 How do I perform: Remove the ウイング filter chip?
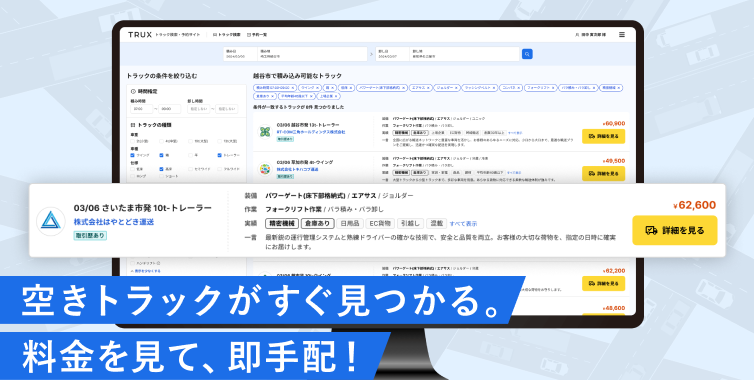(318, 88)
